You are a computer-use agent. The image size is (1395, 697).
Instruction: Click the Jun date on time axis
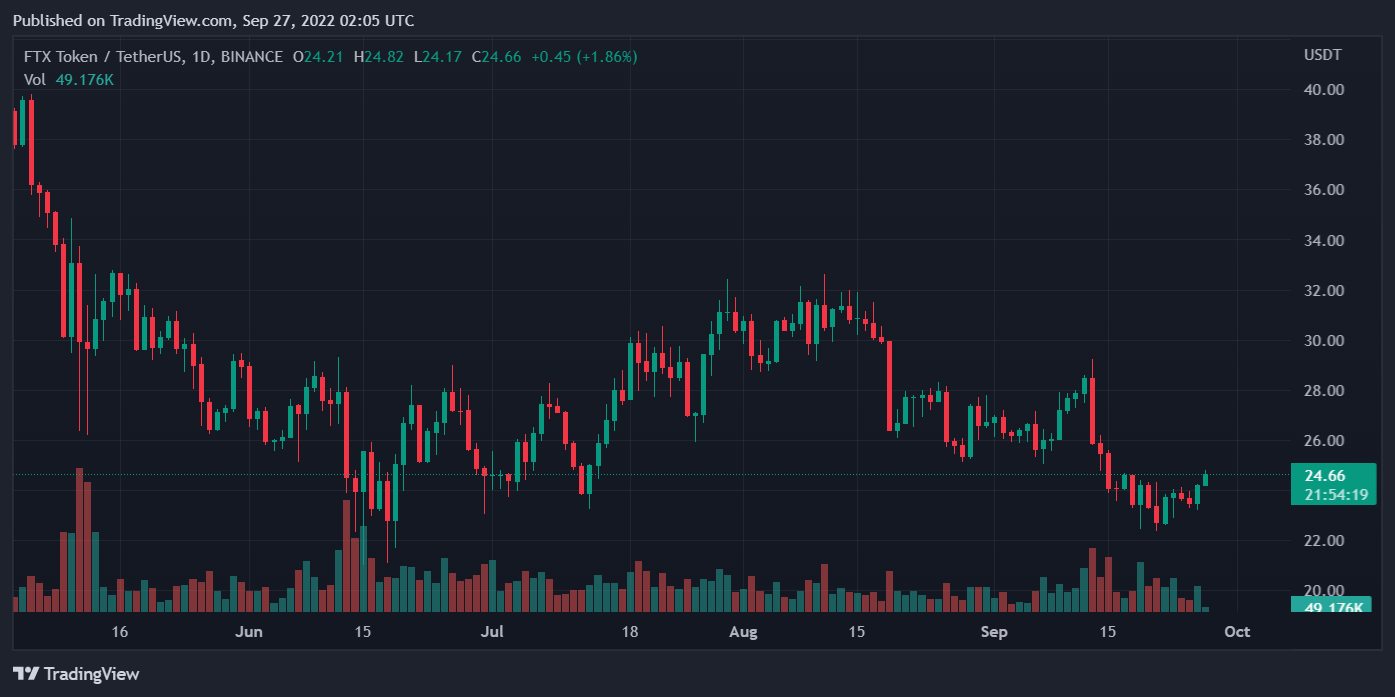pyautogui.click(x=247, y=632)
